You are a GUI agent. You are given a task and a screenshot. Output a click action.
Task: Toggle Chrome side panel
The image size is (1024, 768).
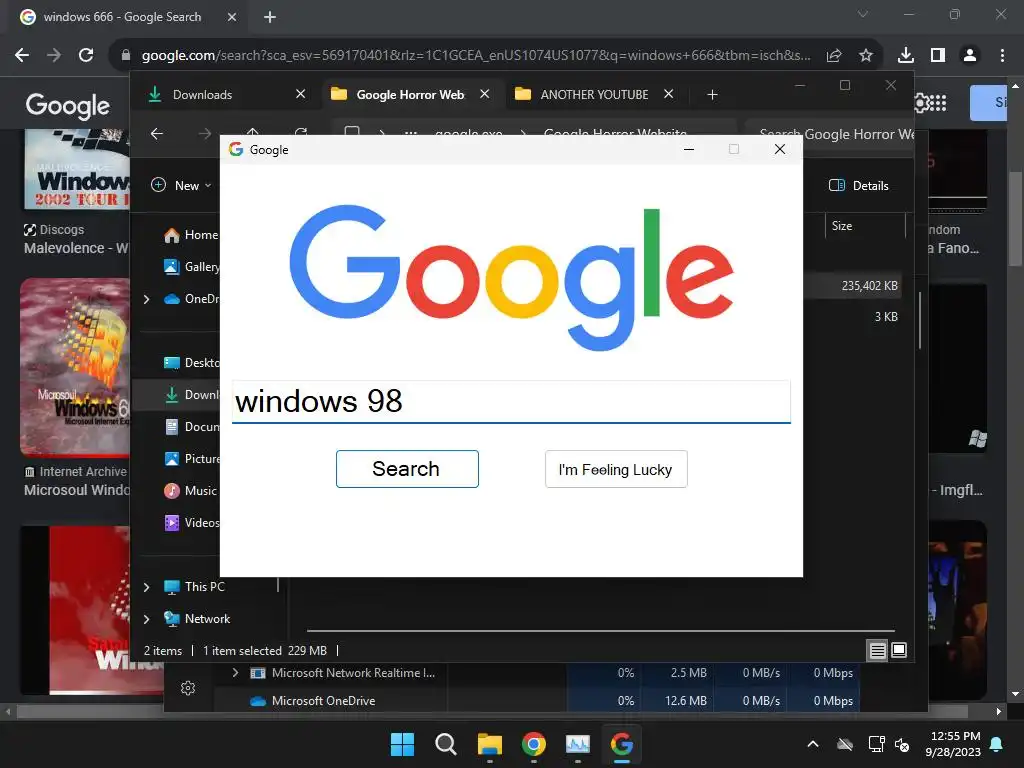tap(938, 56)
